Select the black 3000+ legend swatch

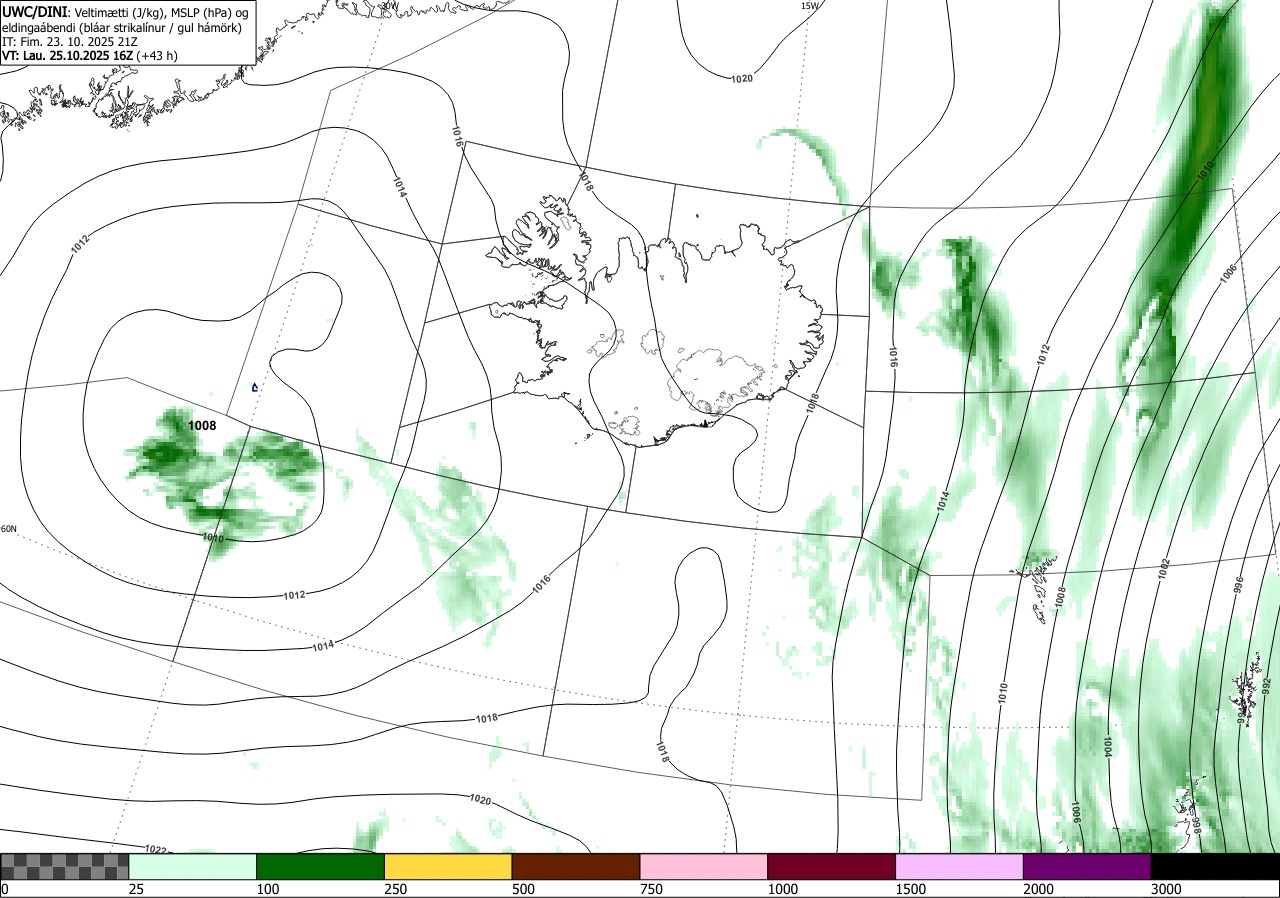click(x=1215, y=866)
